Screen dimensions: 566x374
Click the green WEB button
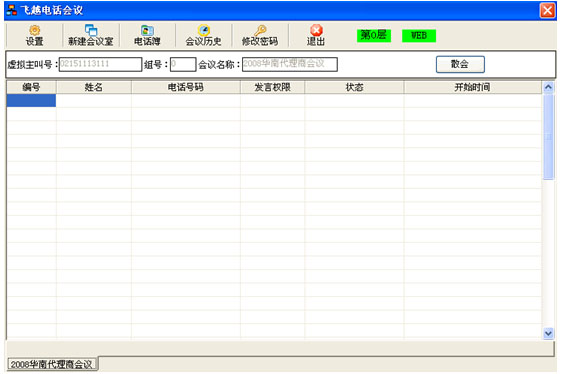[x=419, y=35]
